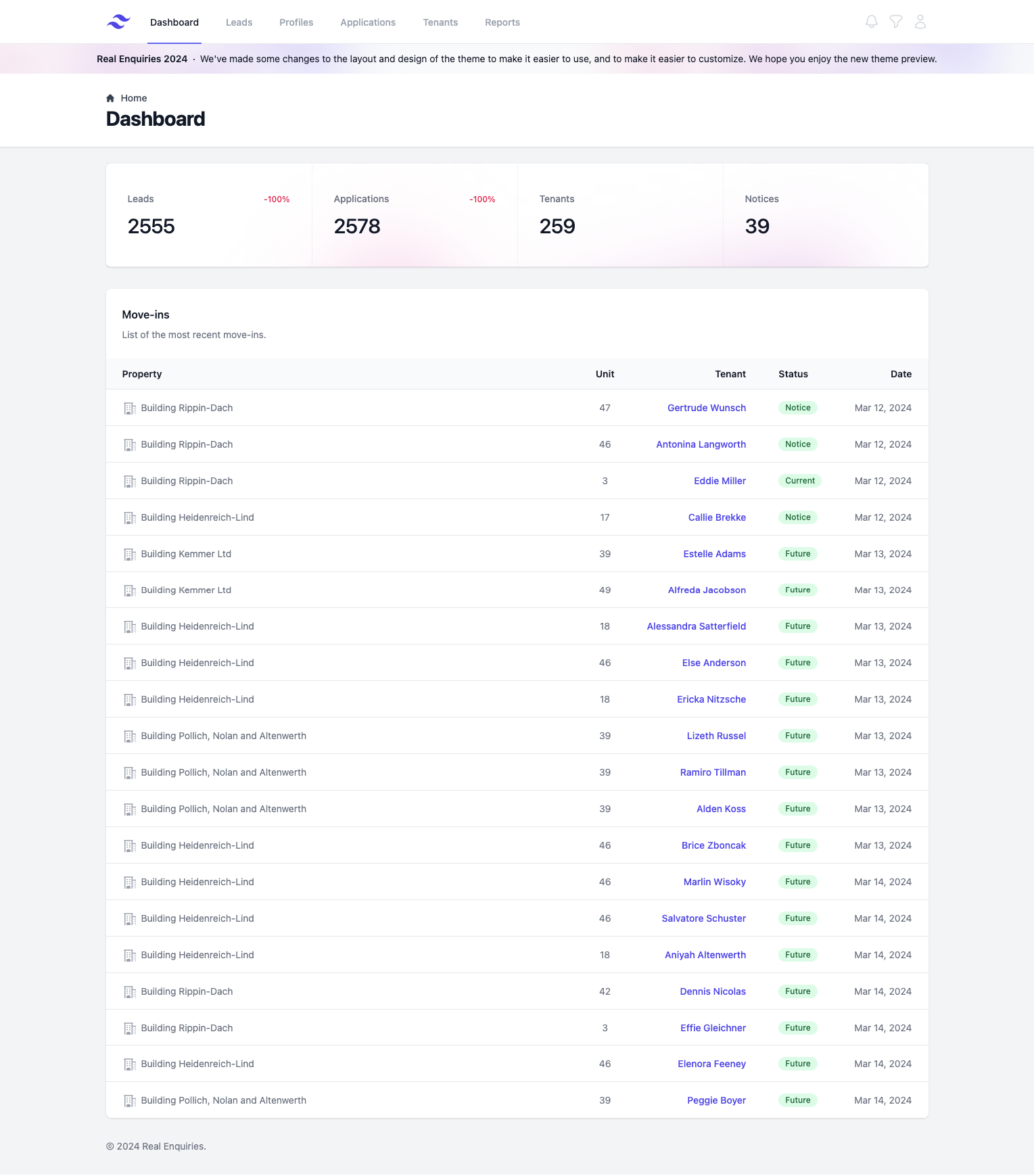
Task: Click the notification bell icon
Action: click(871, 22)
